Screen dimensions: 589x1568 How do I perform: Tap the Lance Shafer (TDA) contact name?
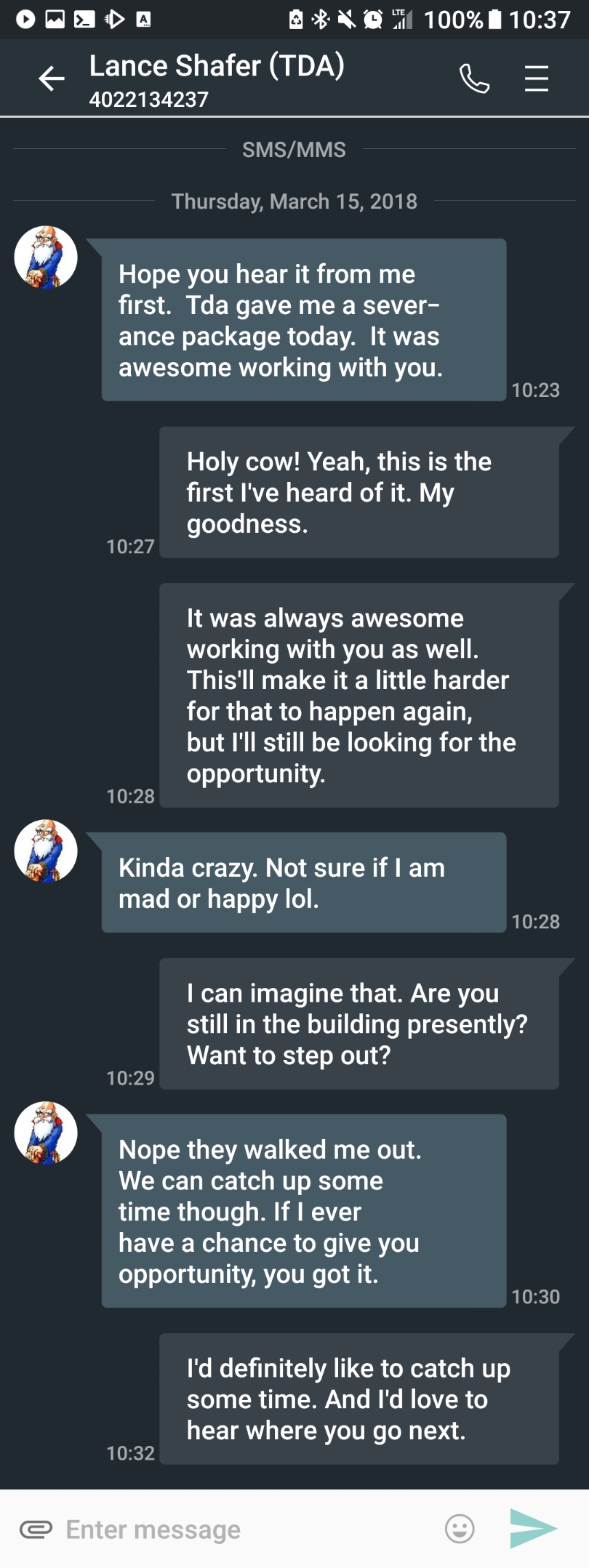pos(217,66)
